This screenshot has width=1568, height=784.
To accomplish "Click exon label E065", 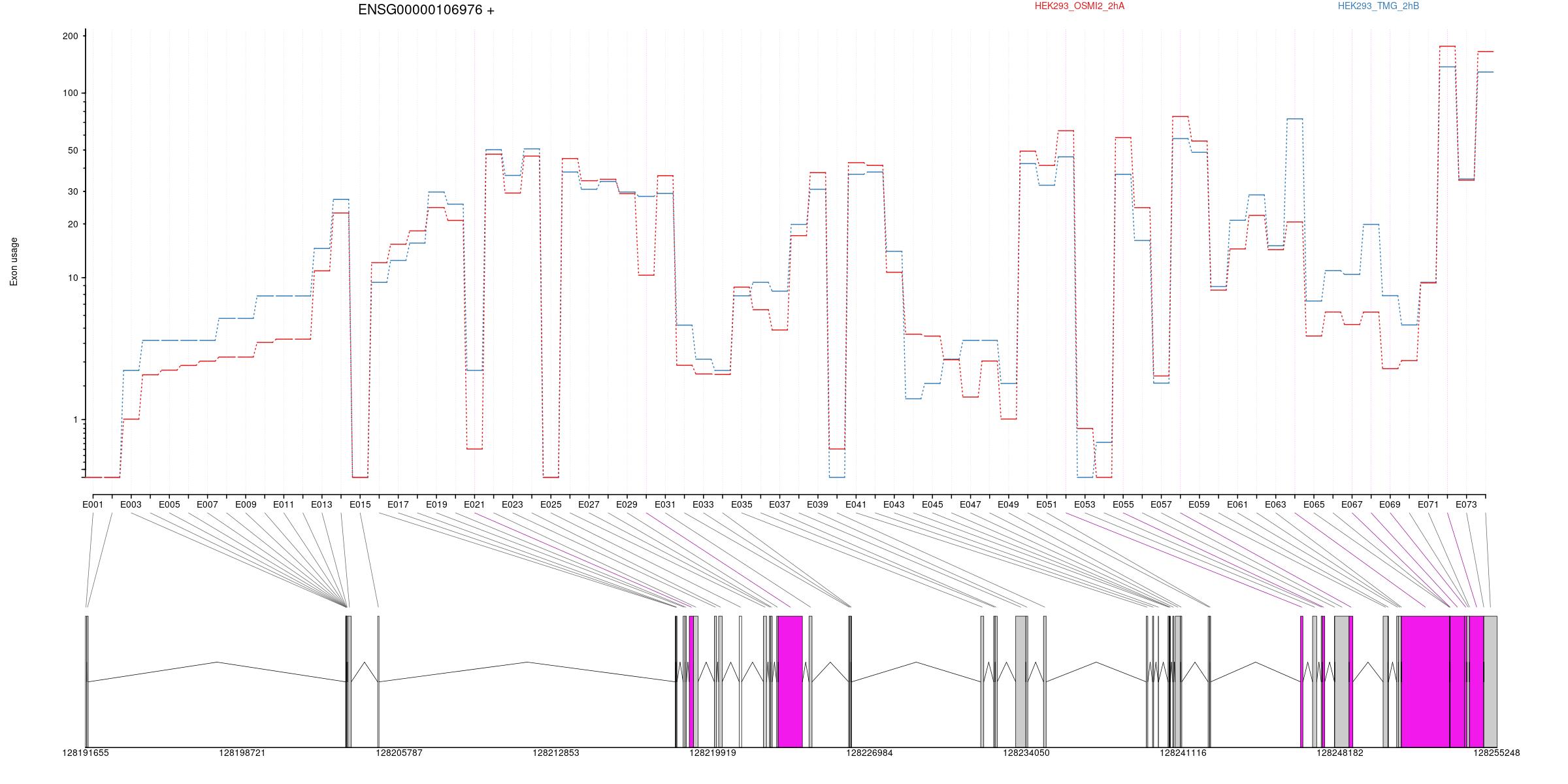I will 1314,504.
